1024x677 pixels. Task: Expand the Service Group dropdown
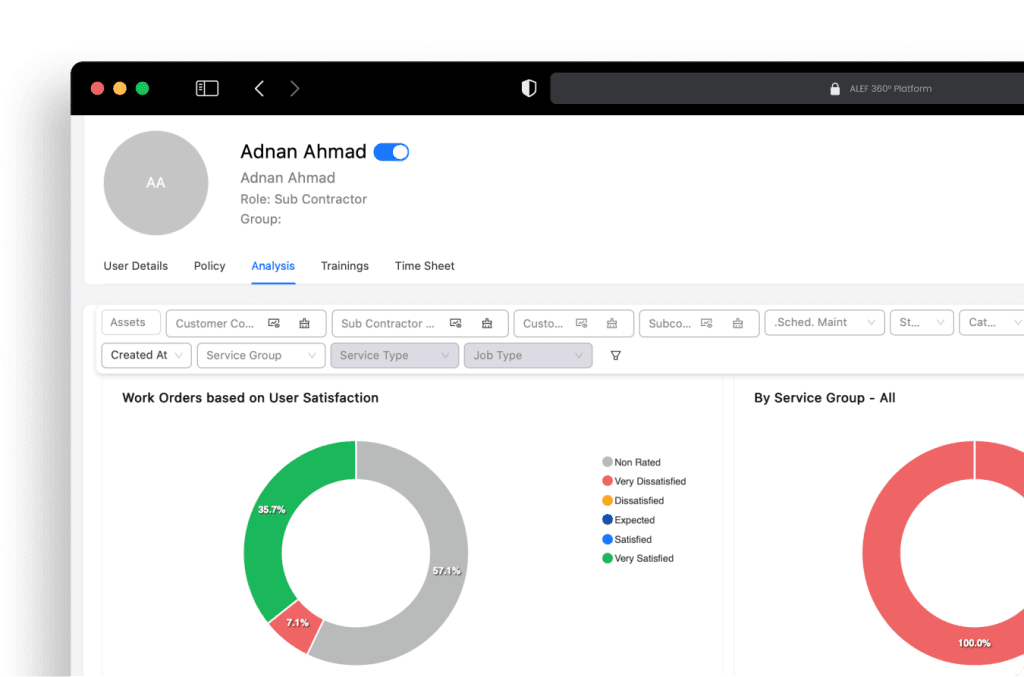(261, 355)
